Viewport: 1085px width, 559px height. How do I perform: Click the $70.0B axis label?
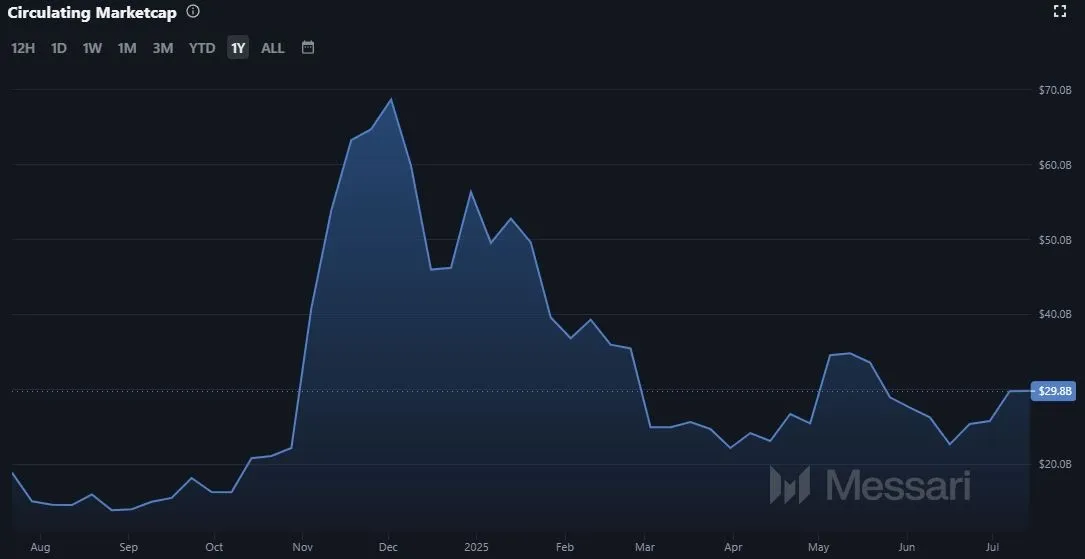click(1055, 90)
